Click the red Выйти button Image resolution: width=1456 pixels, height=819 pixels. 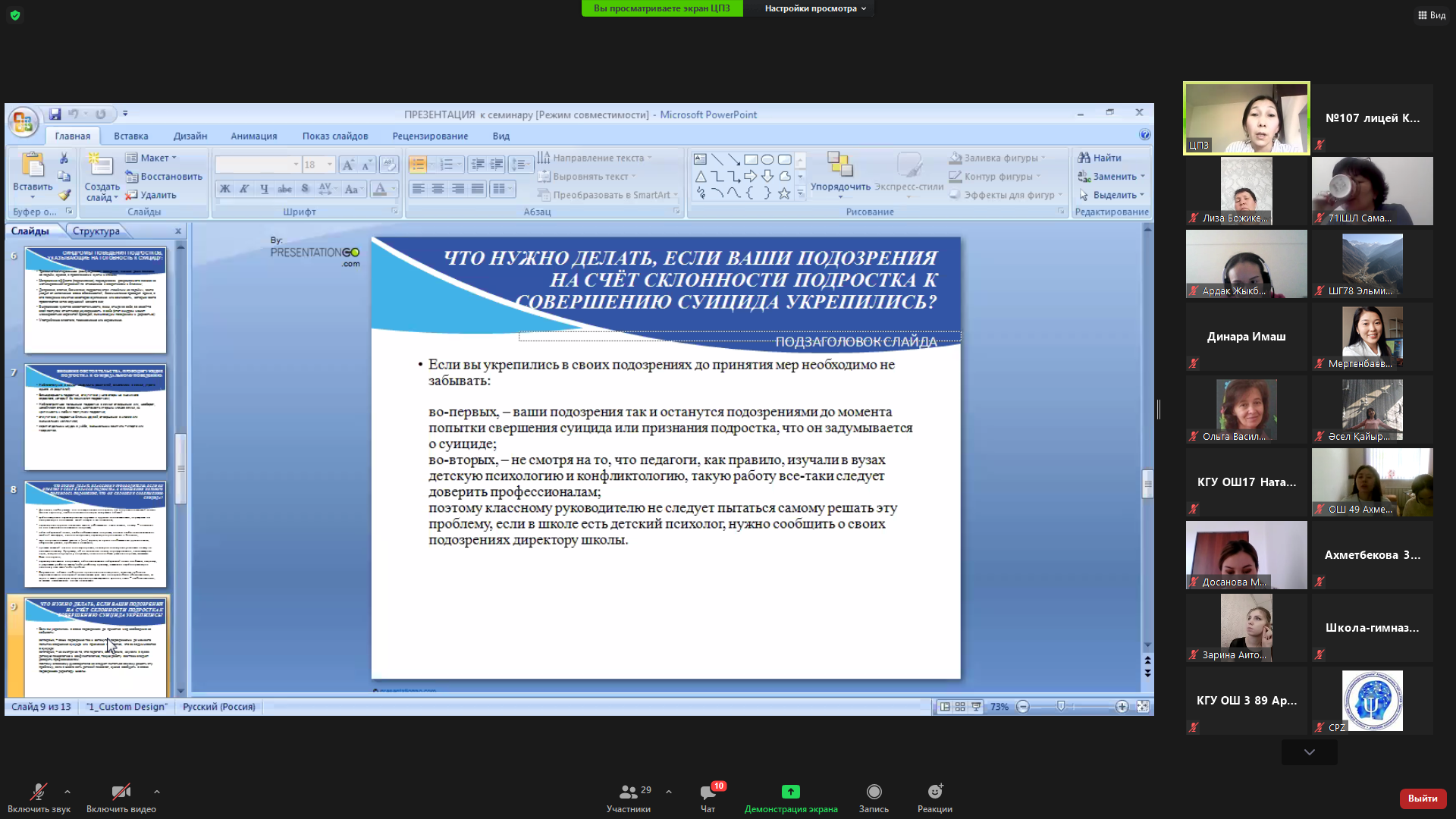coord(1422,799)
